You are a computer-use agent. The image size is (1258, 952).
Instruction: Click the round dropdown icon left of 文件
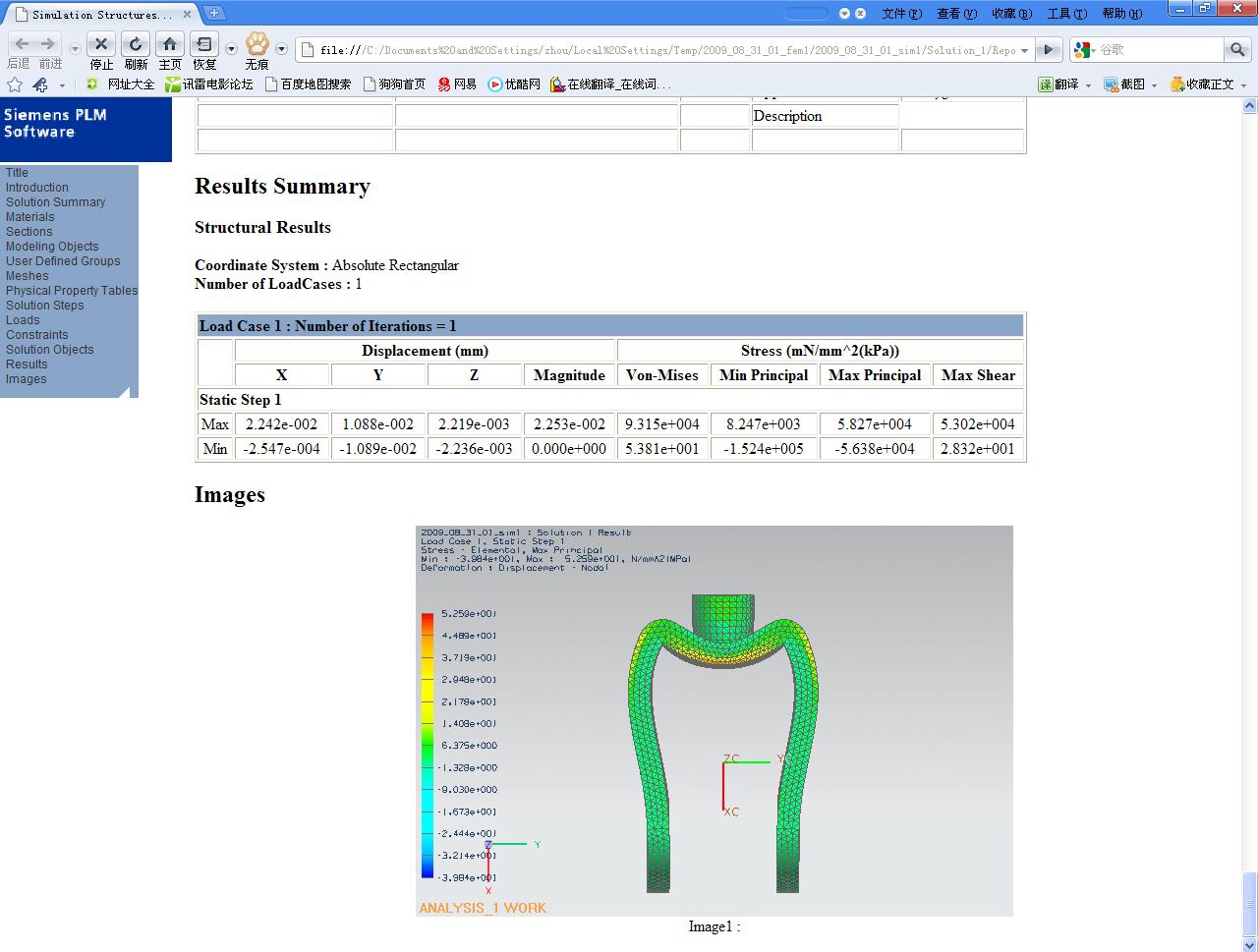[845, 14]
